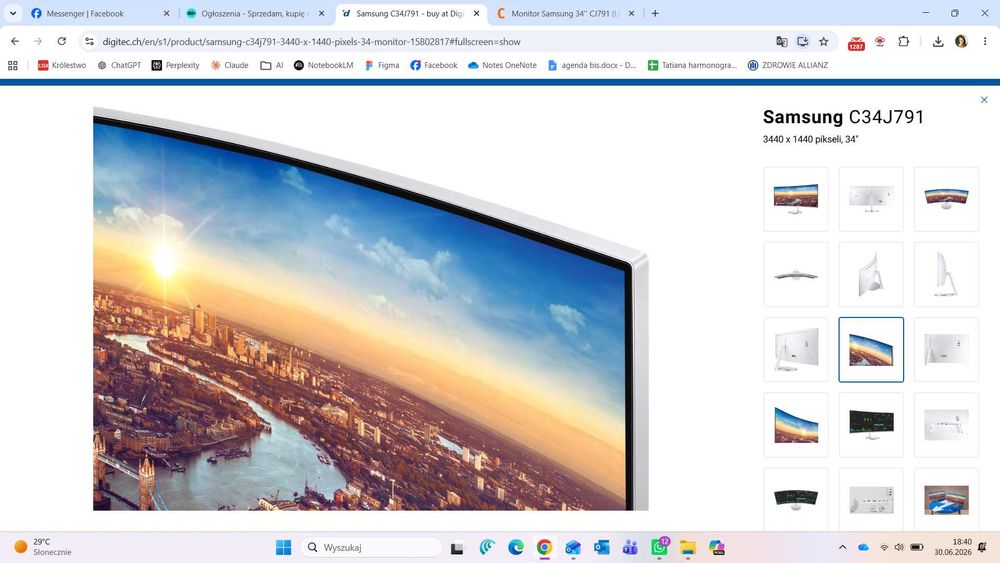Select the desk setup photo thumbnail

pos(946,499)
